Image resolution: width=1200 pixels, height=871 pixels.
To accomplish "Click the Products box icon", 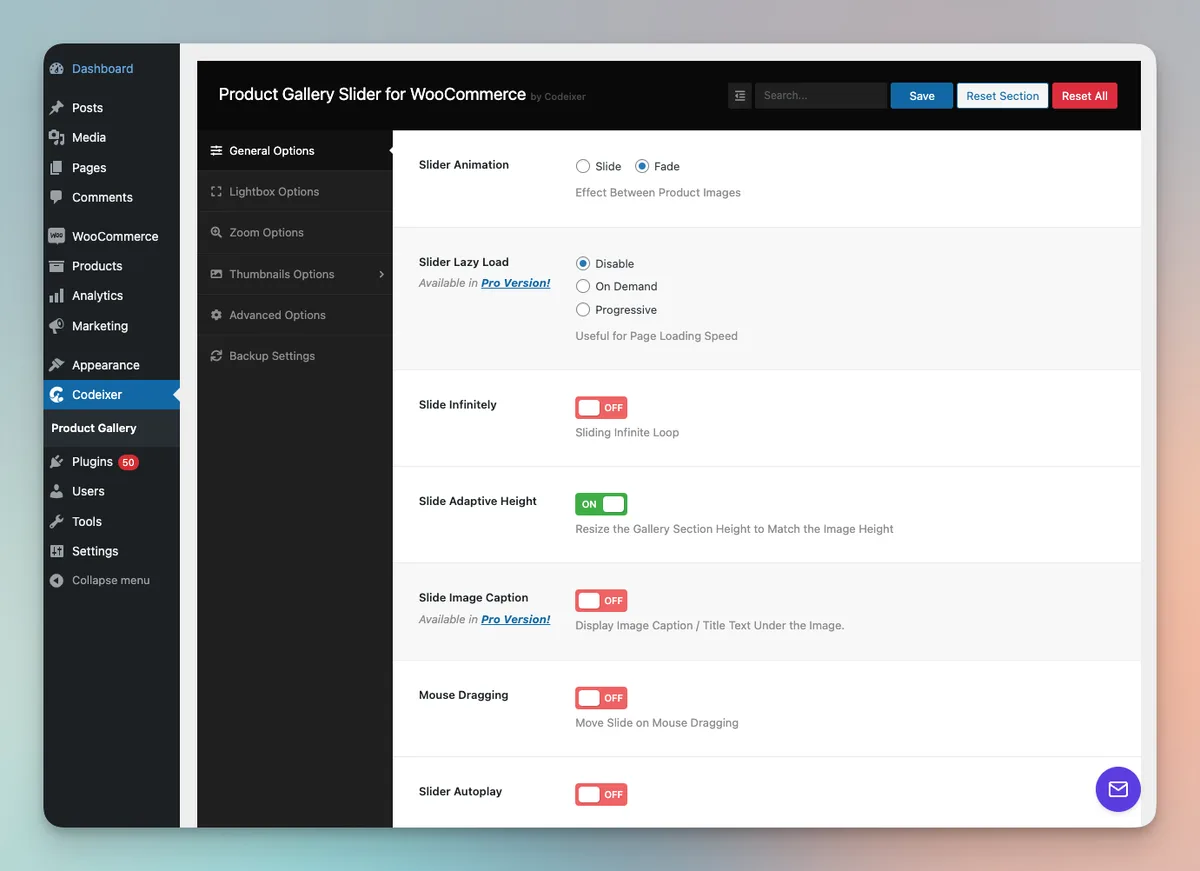I will coord(57,266).
